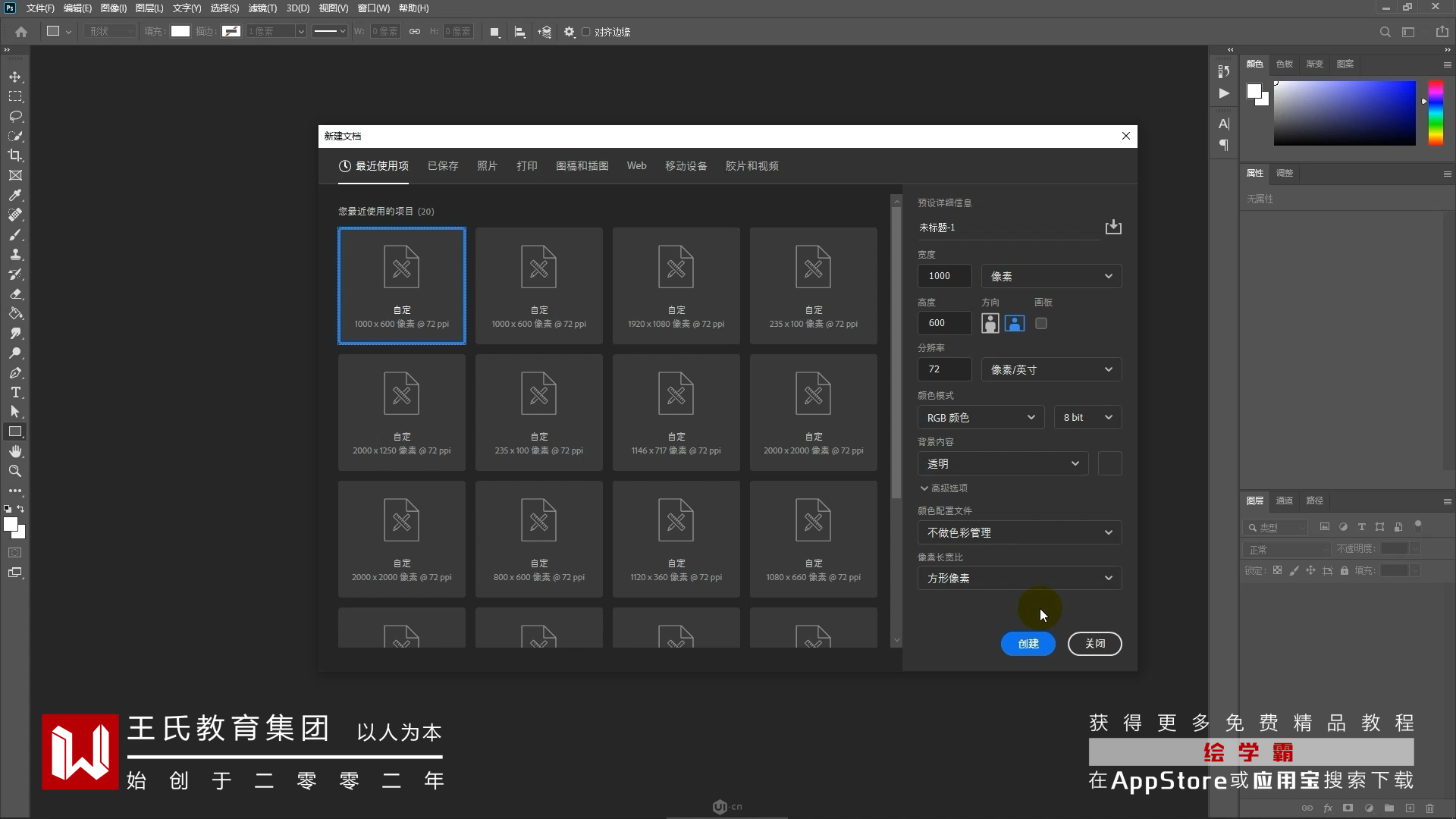This screenshot has width=1456, height=819.
Task: Collapse the 高级选项 advanced options section
Action: point(943,488)
